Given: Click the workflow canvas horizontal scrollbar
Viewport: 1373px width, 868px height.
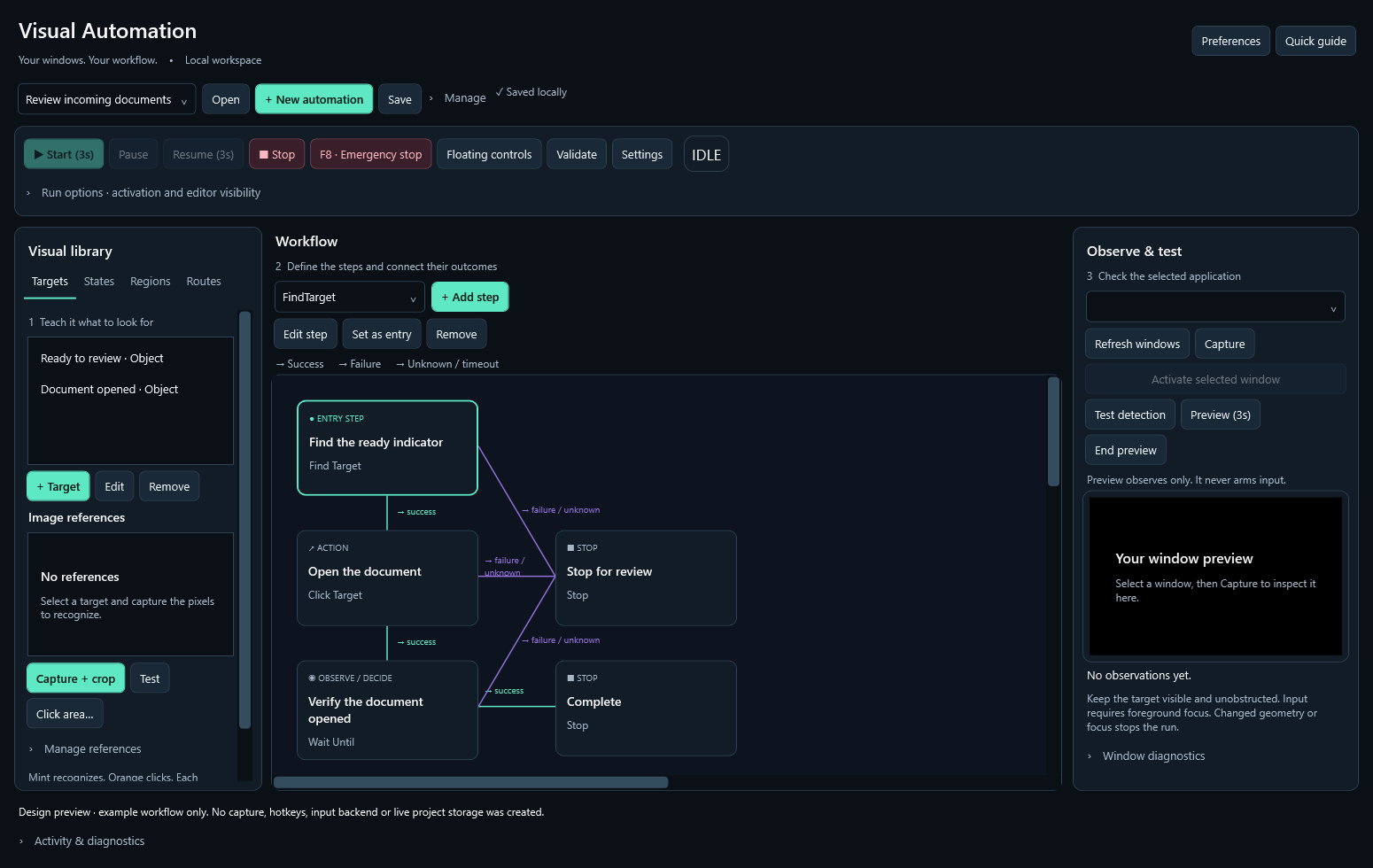Looking at the screenshot, I should coord(471,782).
